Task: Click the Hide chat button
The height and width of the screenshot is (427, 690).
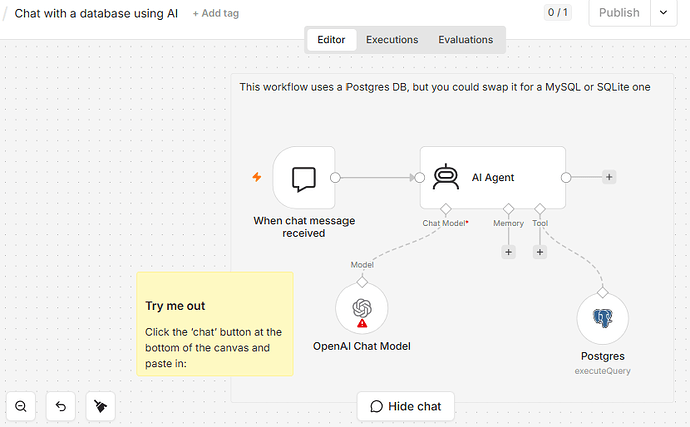Action: point(405,406)
